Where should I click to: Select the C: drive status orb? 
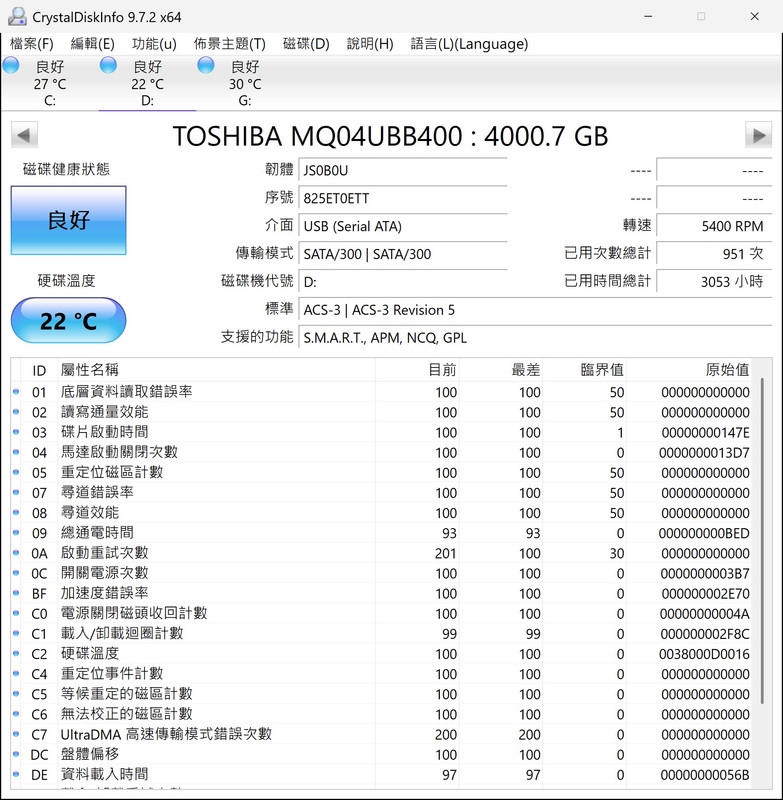[x=11, y=65]
